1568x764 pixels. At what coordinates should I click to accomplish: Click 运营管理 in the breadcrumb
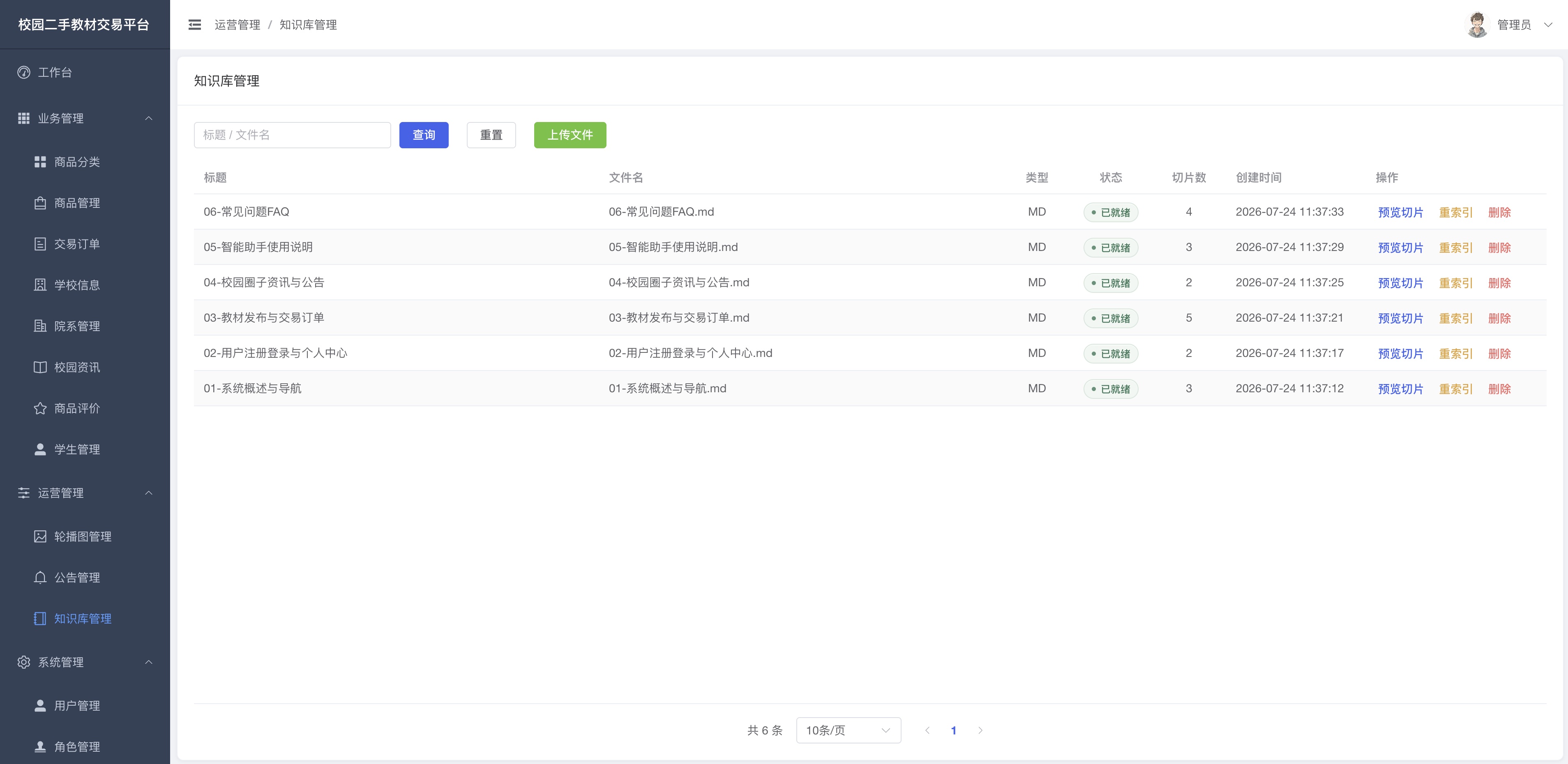pos(238,25)
